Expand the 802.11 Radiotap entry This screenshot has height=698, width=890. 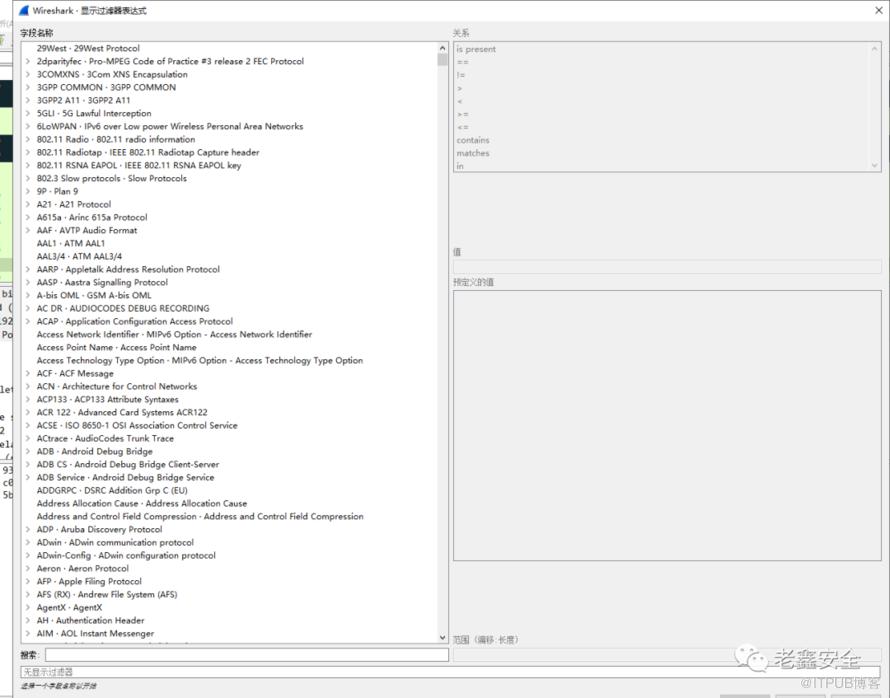(x=27, y=153)
